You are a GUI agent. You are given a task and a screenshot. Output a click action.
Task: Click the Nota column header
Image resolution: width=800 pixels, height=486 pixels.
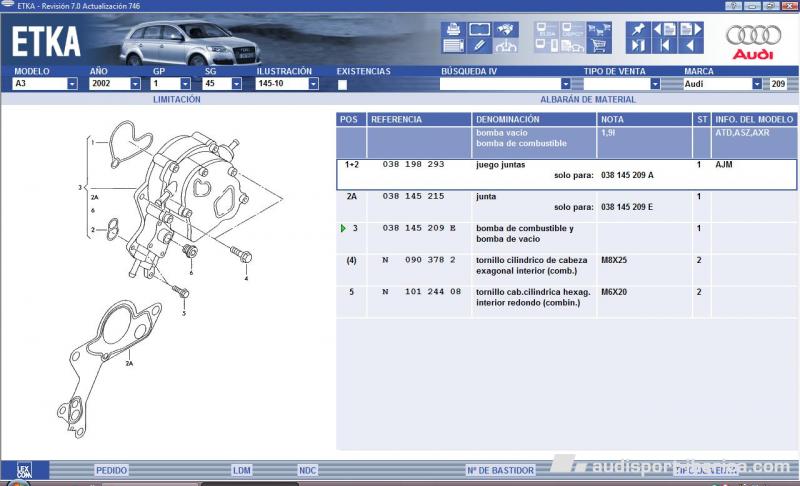point(644,119)
